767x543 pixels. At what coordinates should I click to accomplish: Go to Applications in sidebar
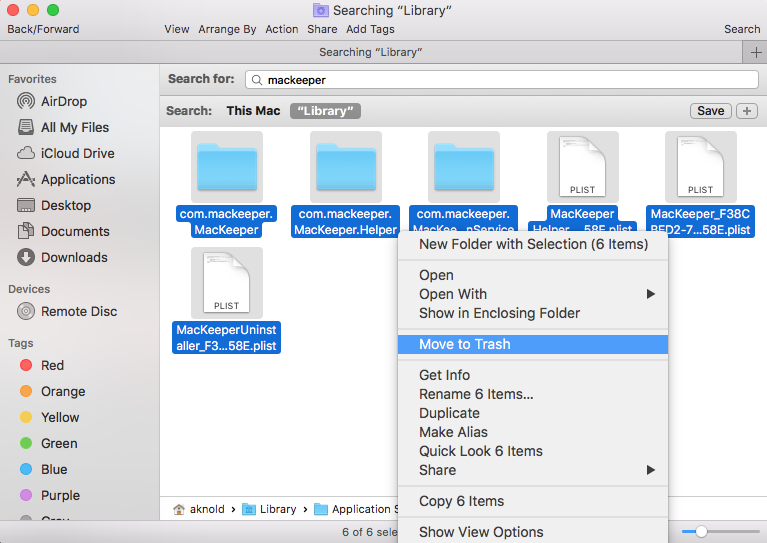[66, 180]
